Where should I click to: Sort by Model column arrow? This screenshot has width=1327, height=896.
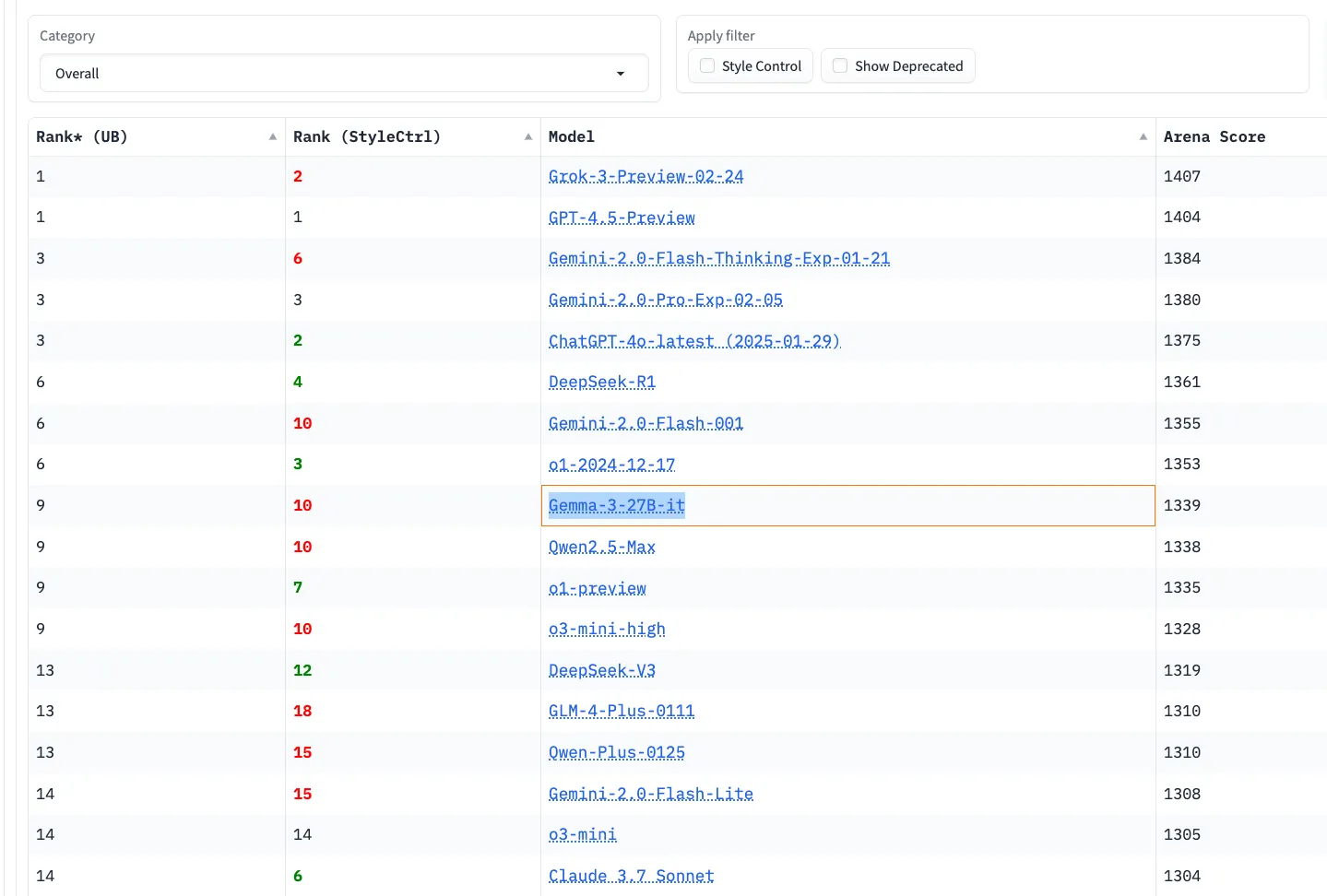pyautogui.click(x=1143, y=137)
